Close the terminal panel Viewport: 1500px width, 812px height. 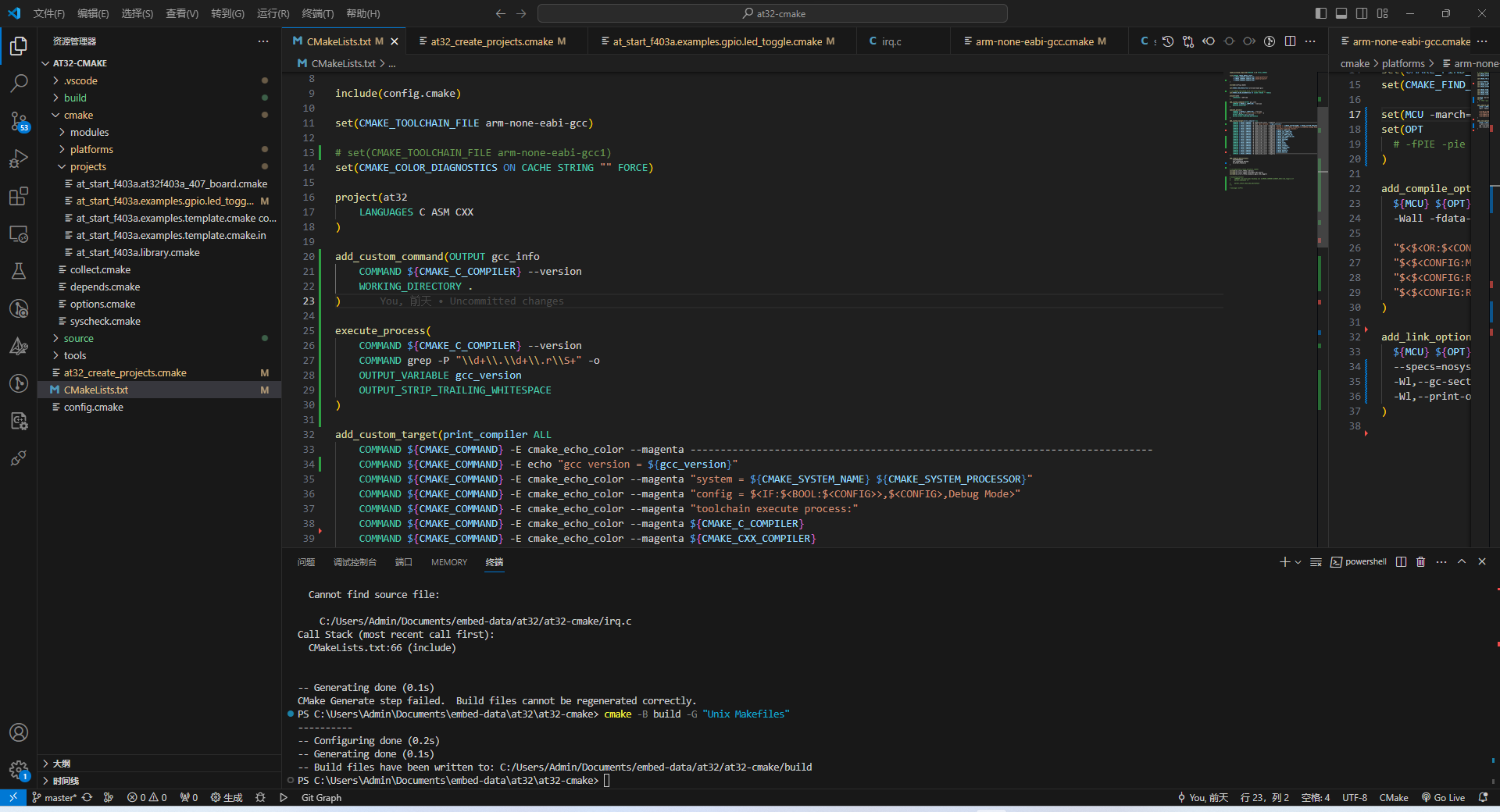point(1482,562)
